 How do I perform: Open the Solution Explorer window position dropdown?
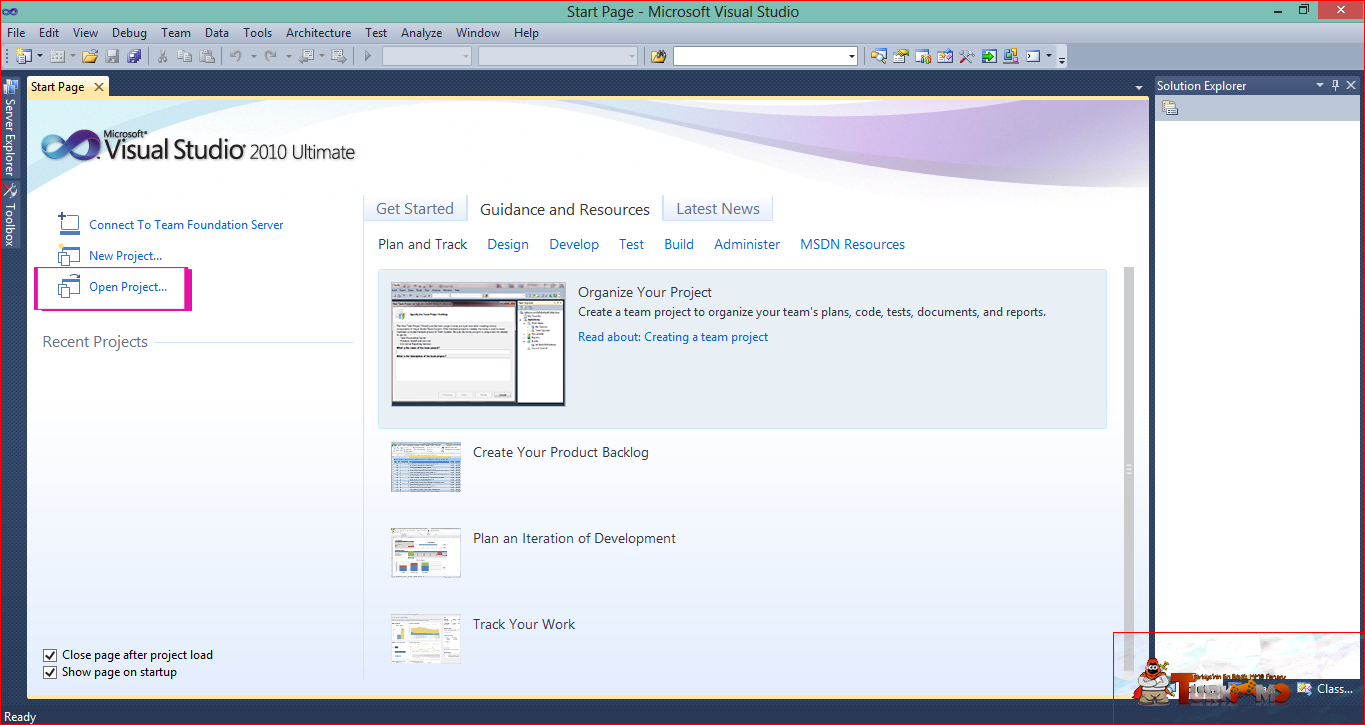pyautogui.click(x=1319, y=85)
